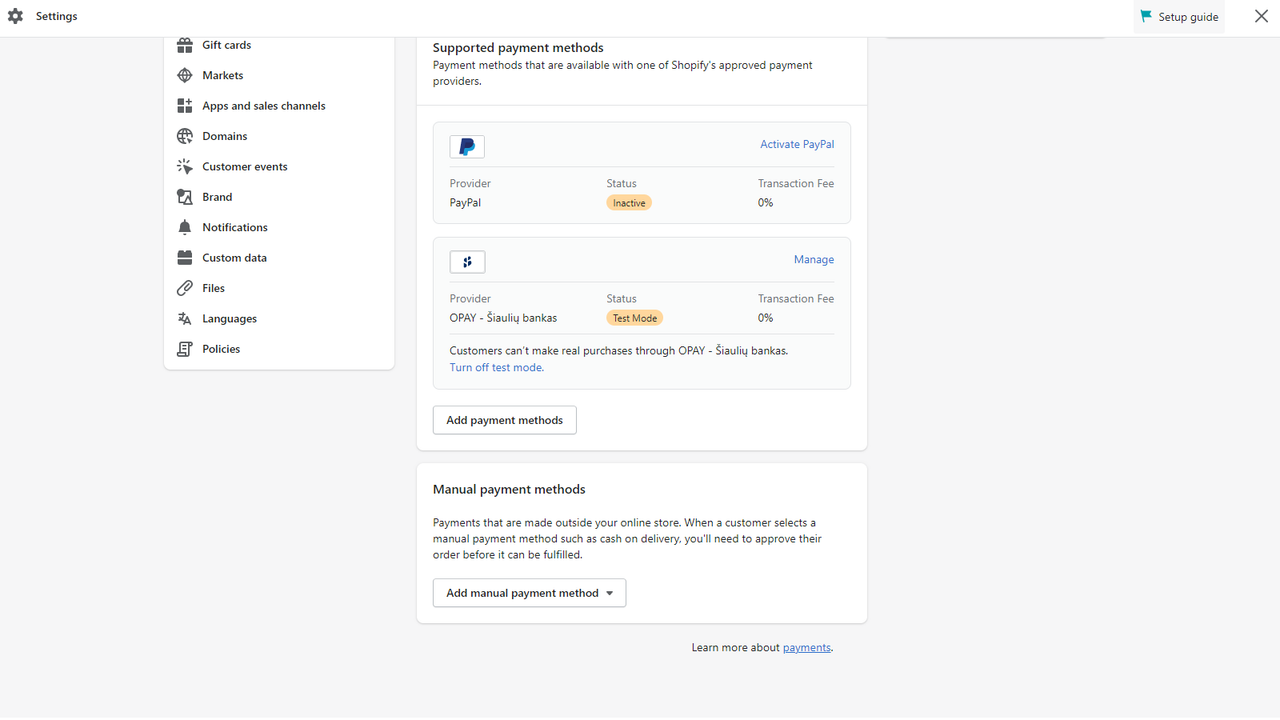Click the Markets globe icon
Viewport: 1280px width, 720px height.
185,75
